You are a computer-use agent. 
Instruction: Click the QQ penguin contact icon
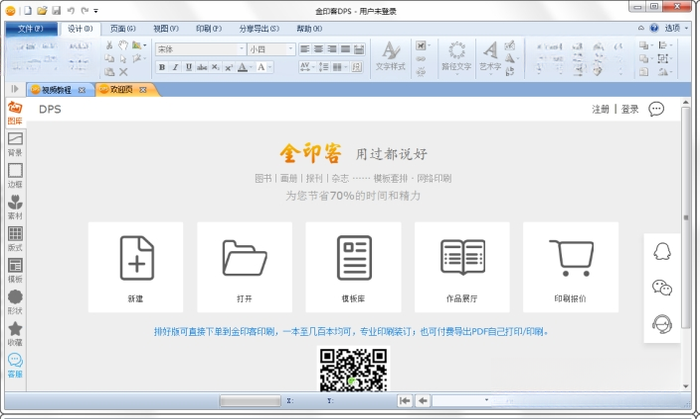click(x=662, y=252)
